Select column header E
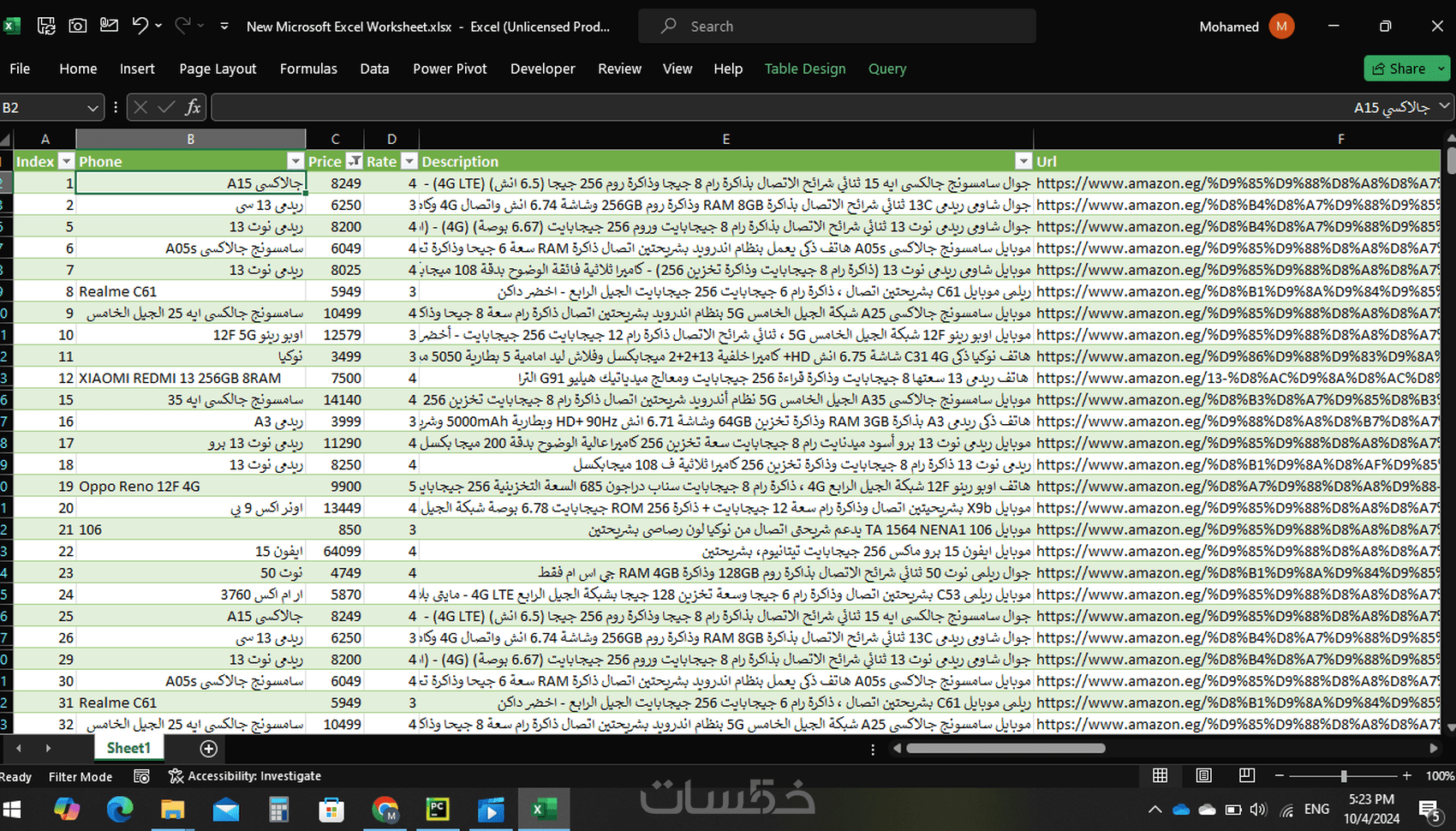The height and width of the screenshot is (831, 1456). pyautogui.click(x=725, y=139)
